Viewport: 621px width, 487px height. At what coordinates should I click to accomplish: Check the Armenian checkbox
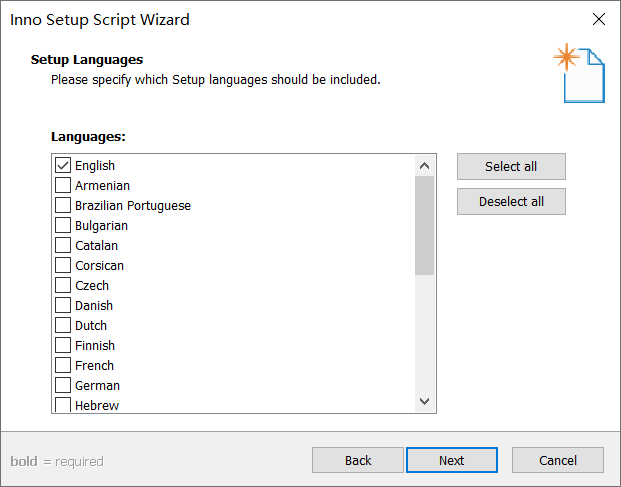point(63,185)
